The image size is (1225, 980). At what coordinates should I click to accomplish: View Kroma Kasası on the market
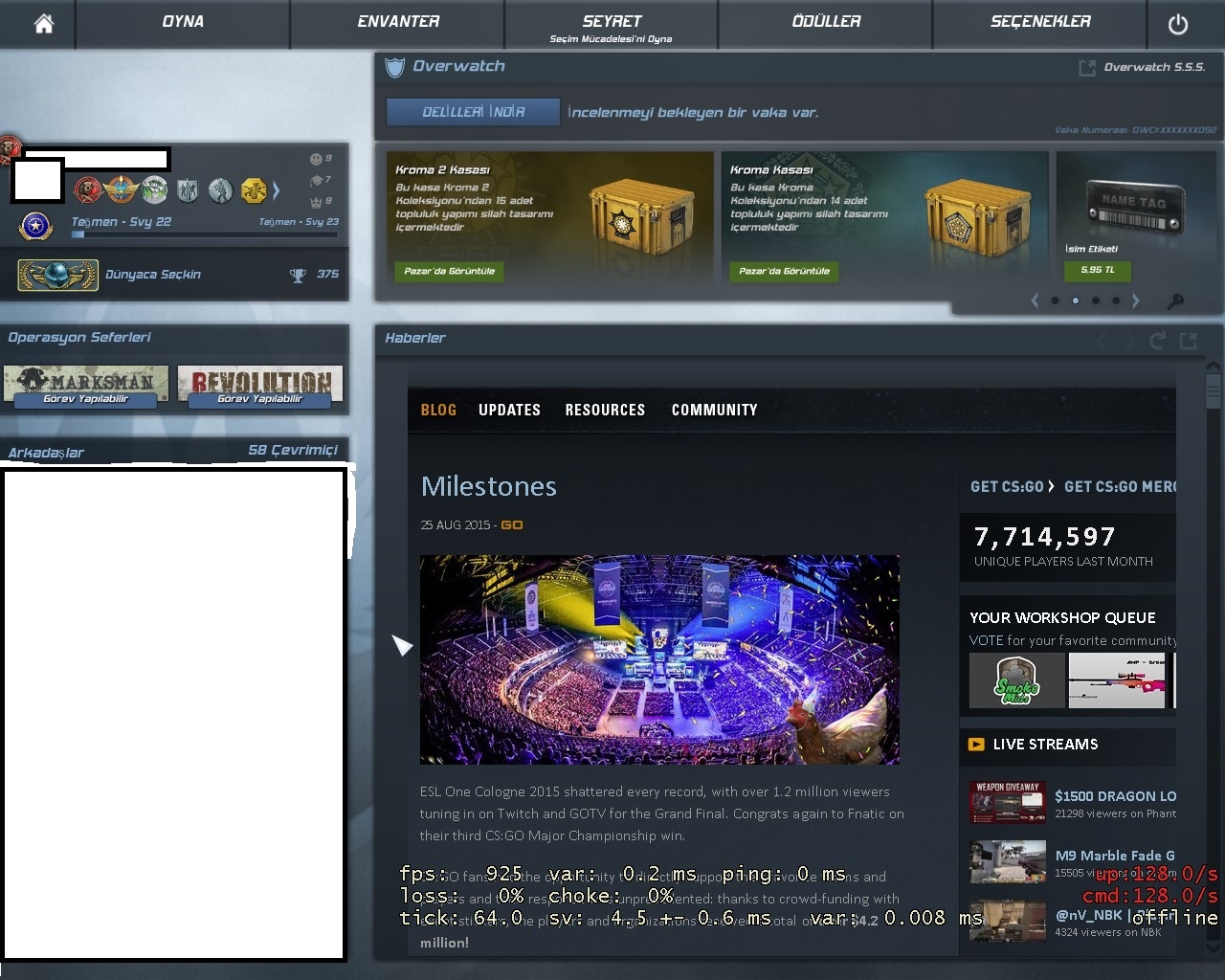click(x=784, y=272)
